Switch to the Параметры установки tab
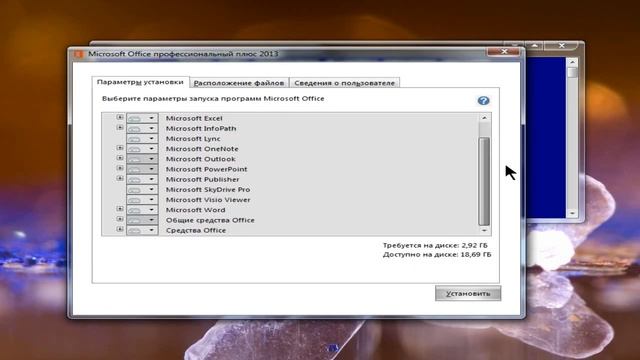 [x=140, y=82]
